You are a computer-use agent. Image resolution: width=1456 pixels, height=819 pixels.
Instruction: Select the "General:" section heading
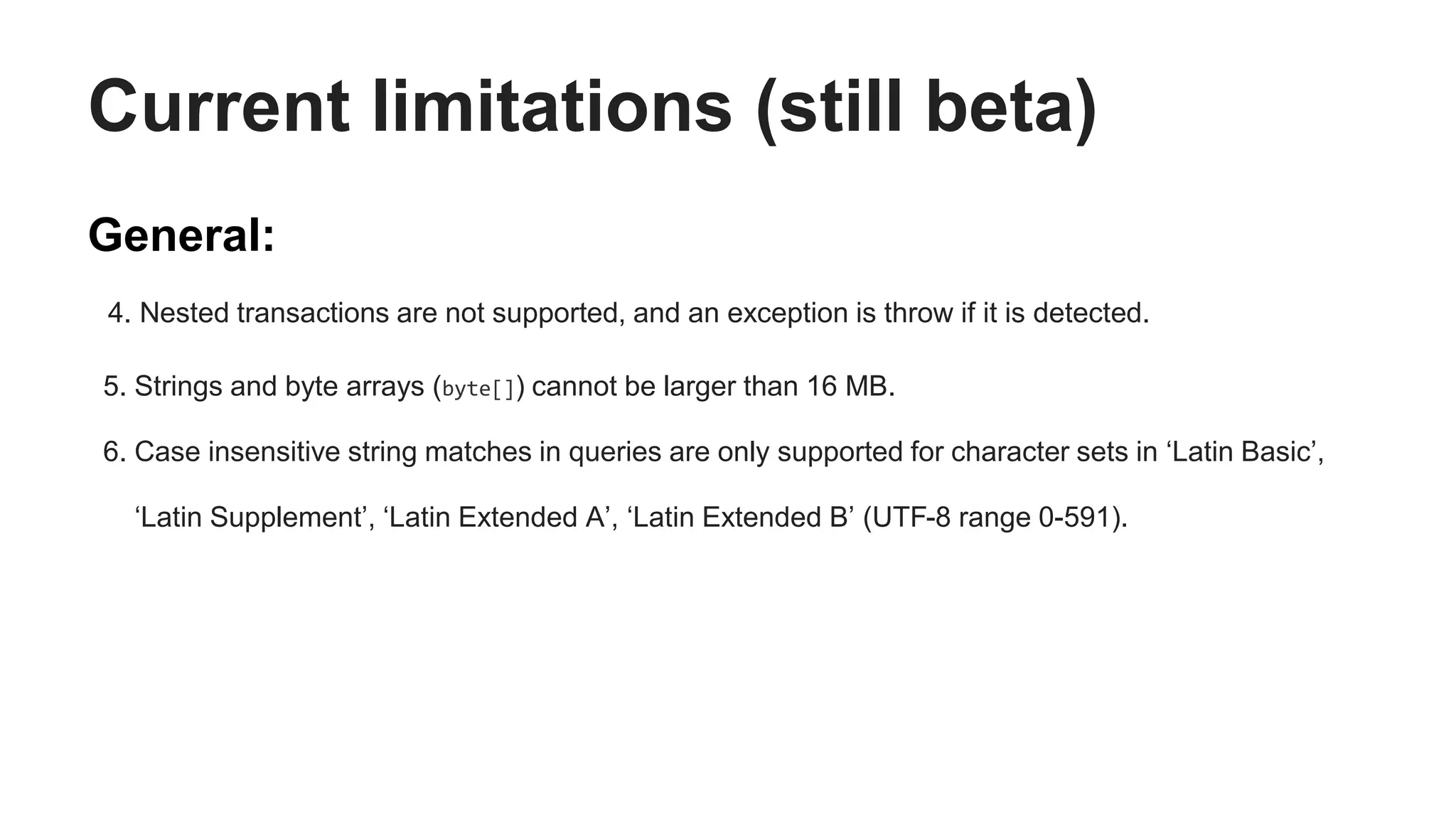tap(181, 235)
